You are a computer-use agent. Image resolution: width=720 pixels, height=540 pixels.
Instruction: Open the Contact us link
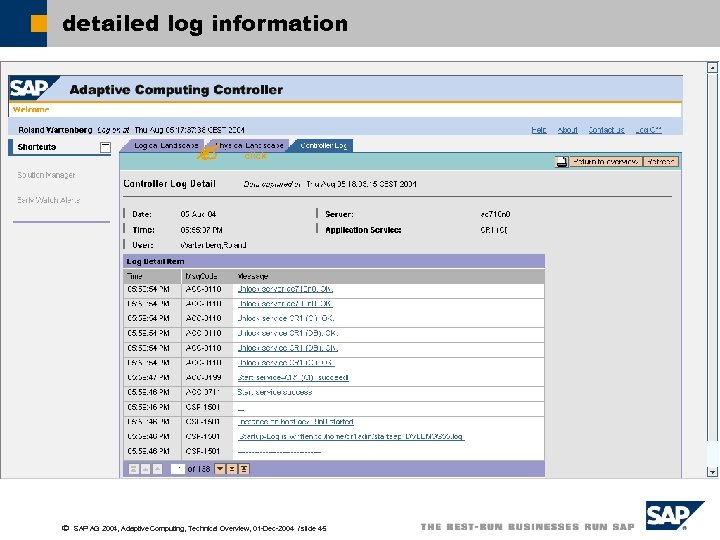(x=607, y=130)
